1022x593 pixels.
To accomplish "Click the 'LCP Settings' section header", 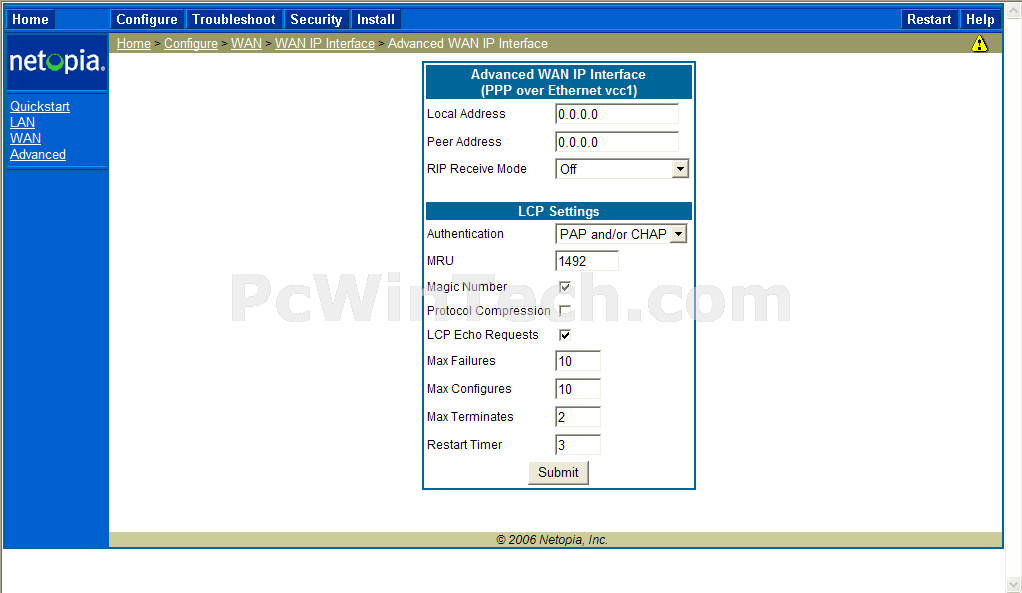I will coord(559,211).
